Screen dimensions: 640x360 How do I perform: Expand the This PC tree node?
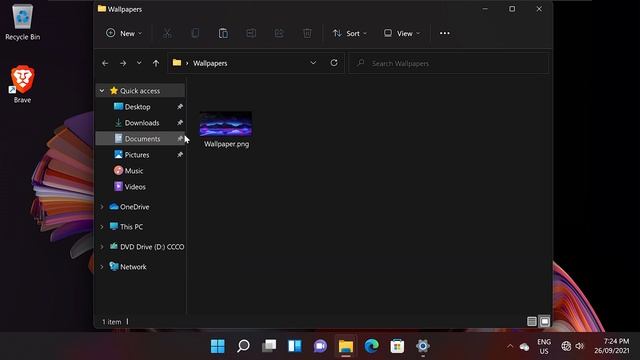102,227
